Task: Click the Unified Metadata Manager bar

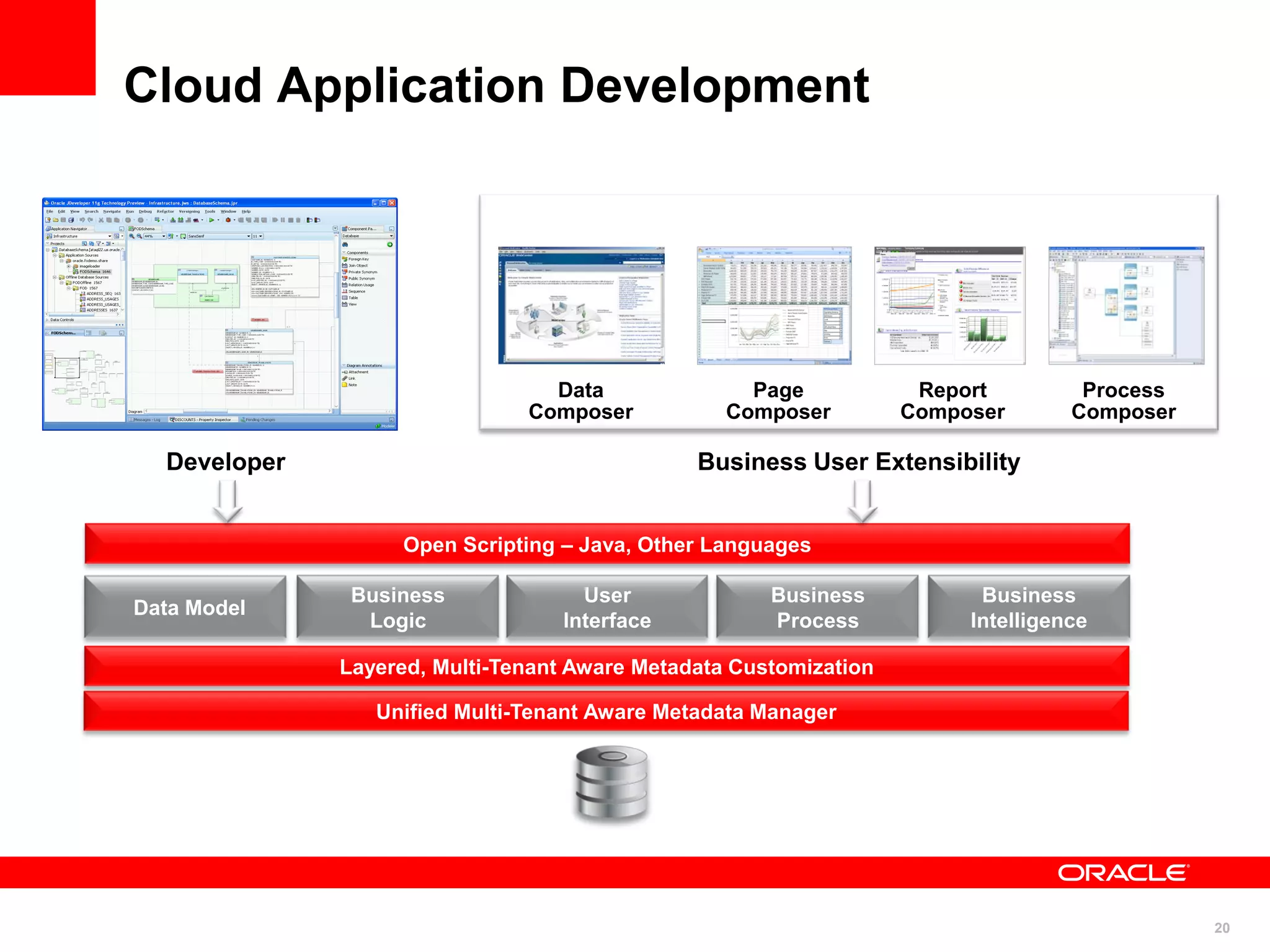Action: 606,711
